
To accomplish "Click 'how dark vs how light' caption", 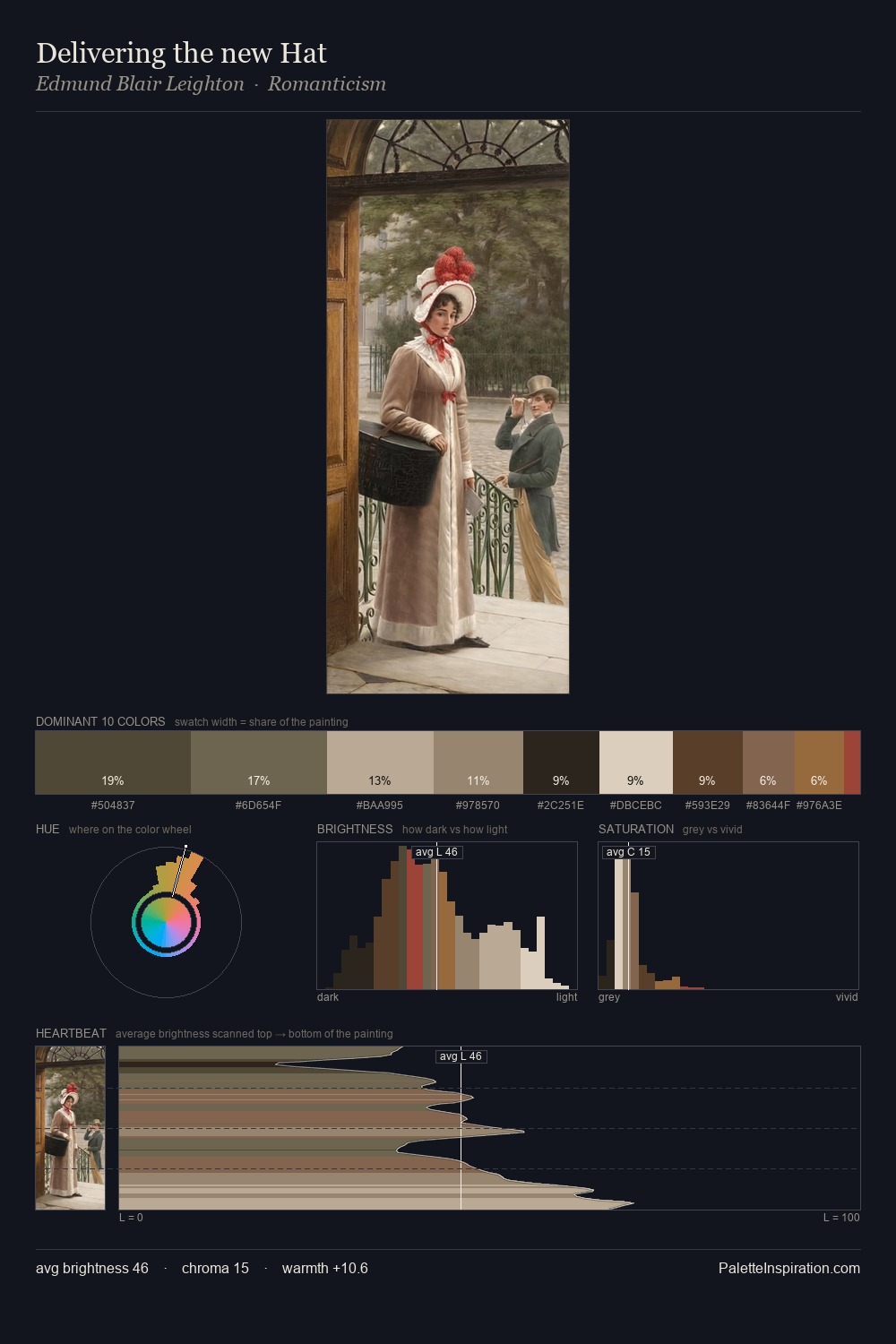I will (x=455, y=830).
